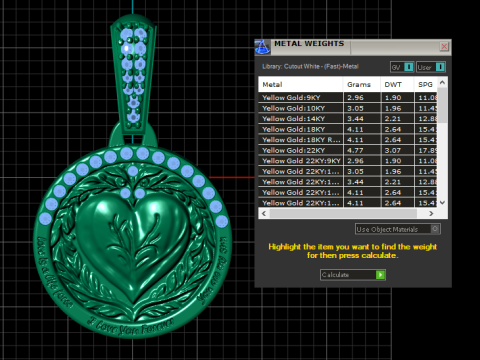
Task: Click the 3.44 grams cell for Yellow Gold:14KY
Action: coord(362,119)
